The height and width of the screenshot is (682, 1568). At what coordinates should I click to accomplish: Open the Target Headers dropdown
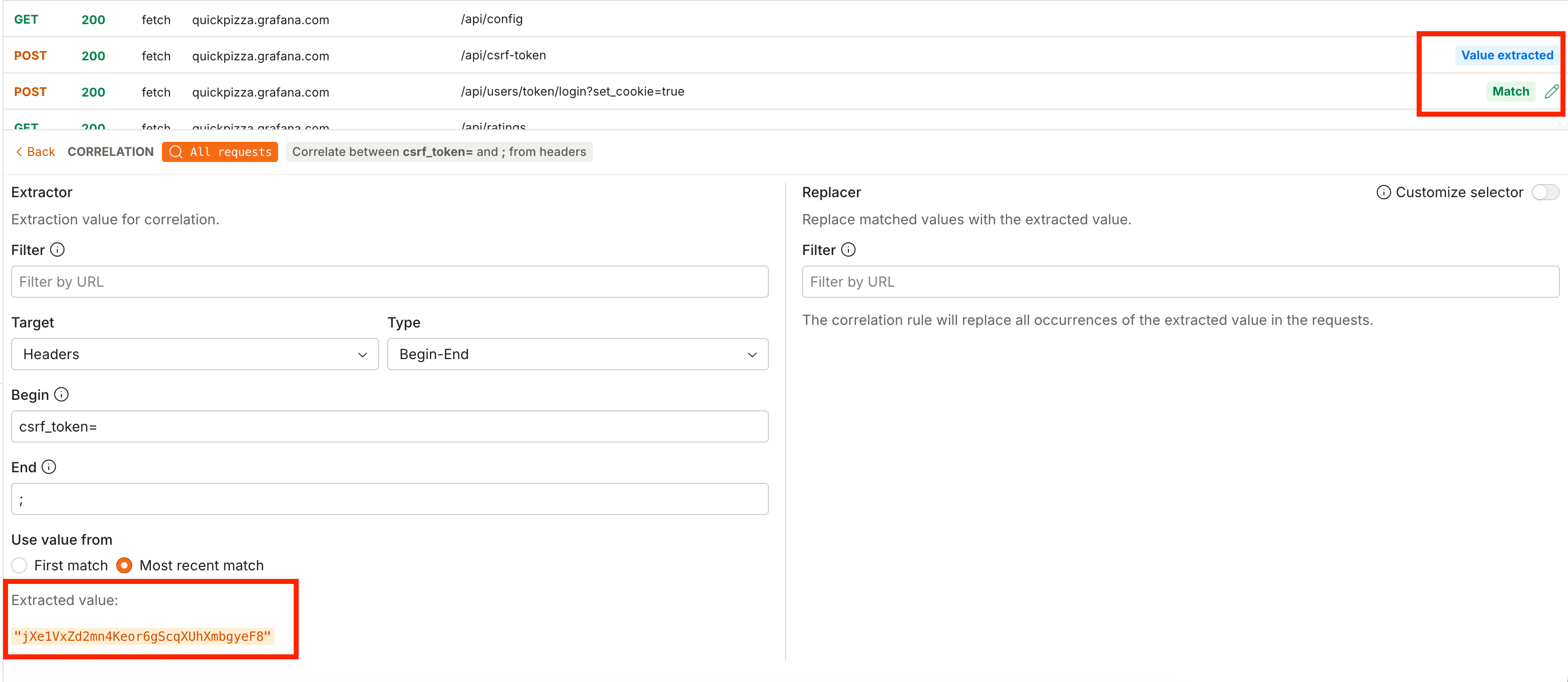tap(195, 354)
